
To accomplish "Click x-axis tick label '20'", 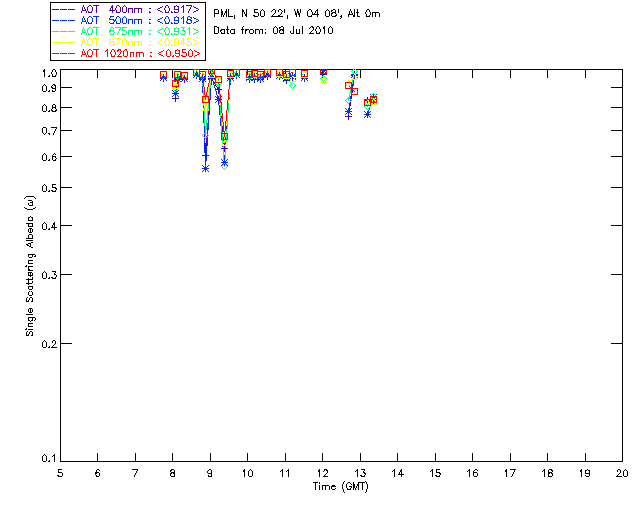I will (x=622, y=473).
